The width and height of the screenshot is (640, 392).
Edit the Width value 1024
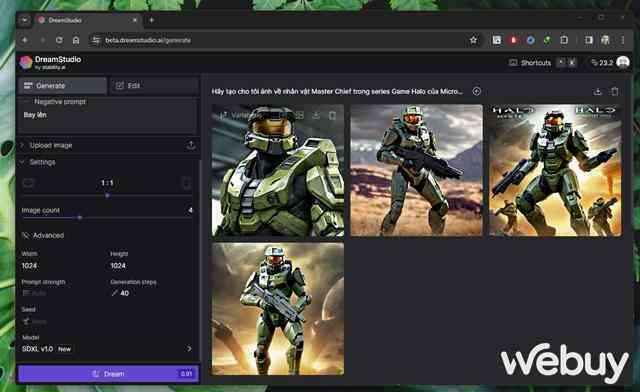(29, 266)
